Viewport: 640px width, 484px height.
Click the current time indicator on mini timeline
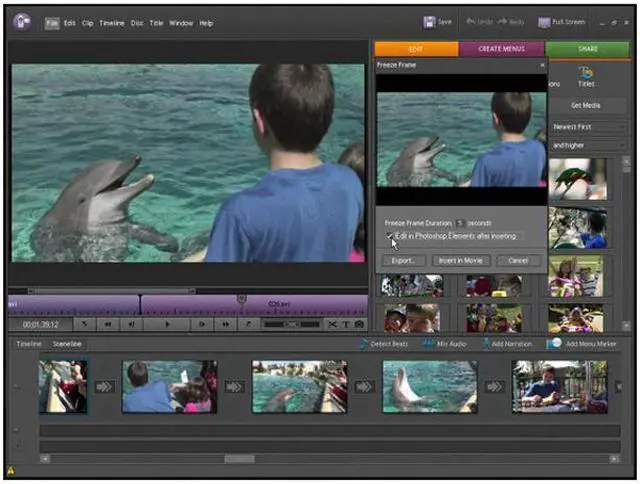[140, 304]
